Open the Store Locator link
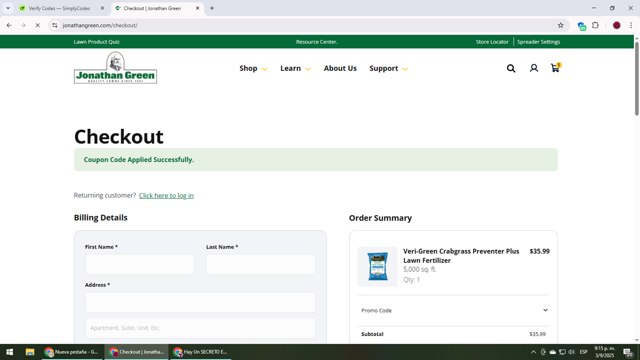 point(492,42)
